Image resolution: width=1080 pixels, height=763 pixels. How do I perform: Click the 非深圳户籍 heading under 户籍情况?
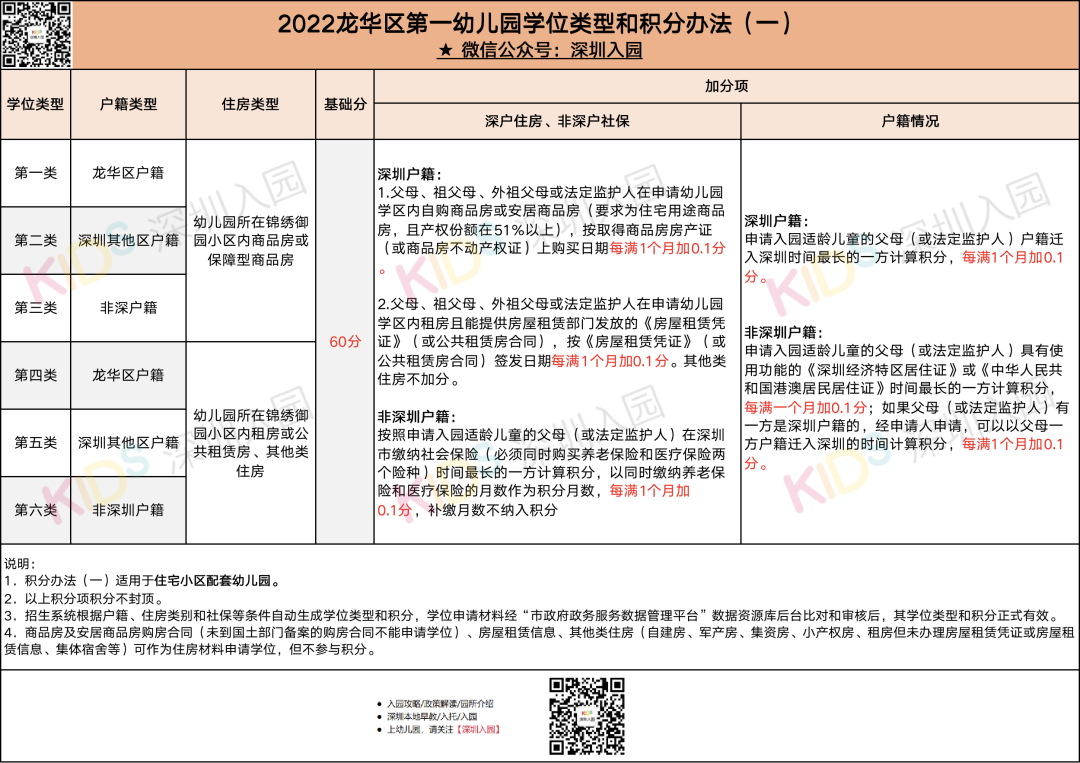784,332
